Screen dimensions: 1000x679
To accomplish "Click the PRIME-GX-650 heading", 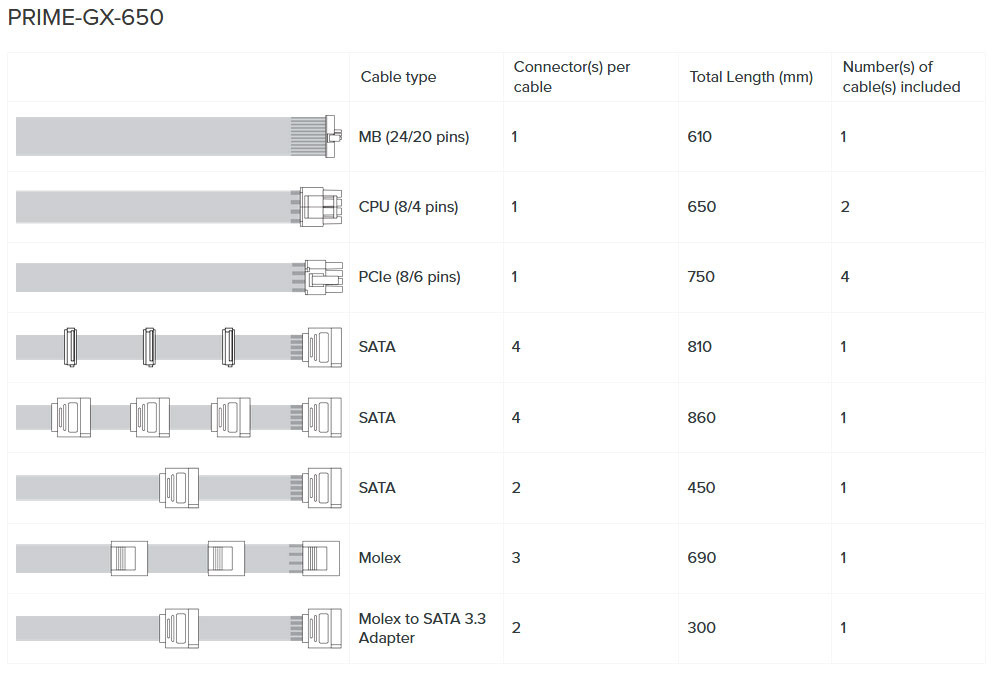I will [x=85, y=18].
